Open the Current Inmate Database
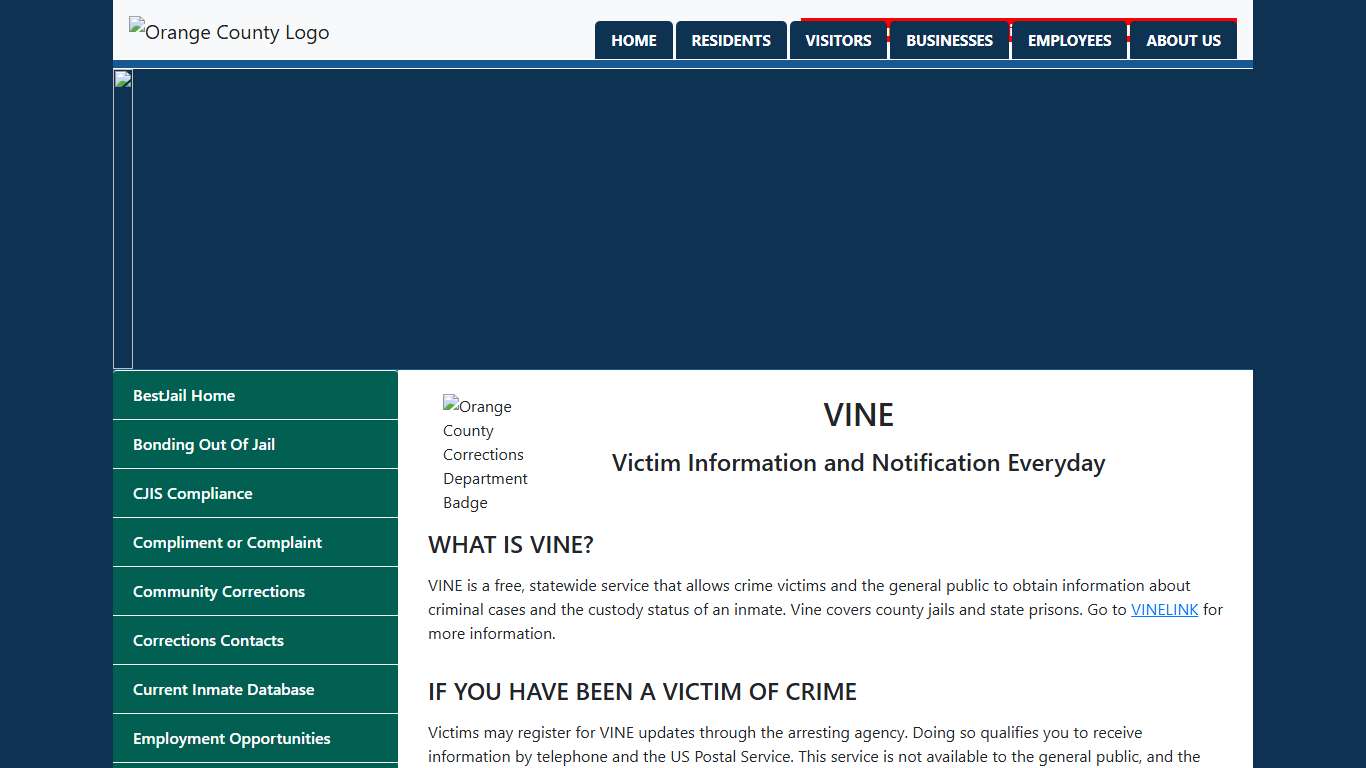 point(224,689)
